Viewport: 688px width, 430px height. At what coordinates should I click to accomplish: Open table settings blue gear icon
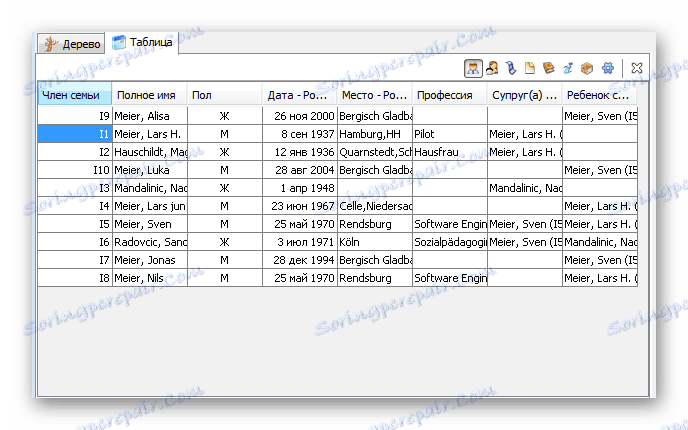[608, 68]
